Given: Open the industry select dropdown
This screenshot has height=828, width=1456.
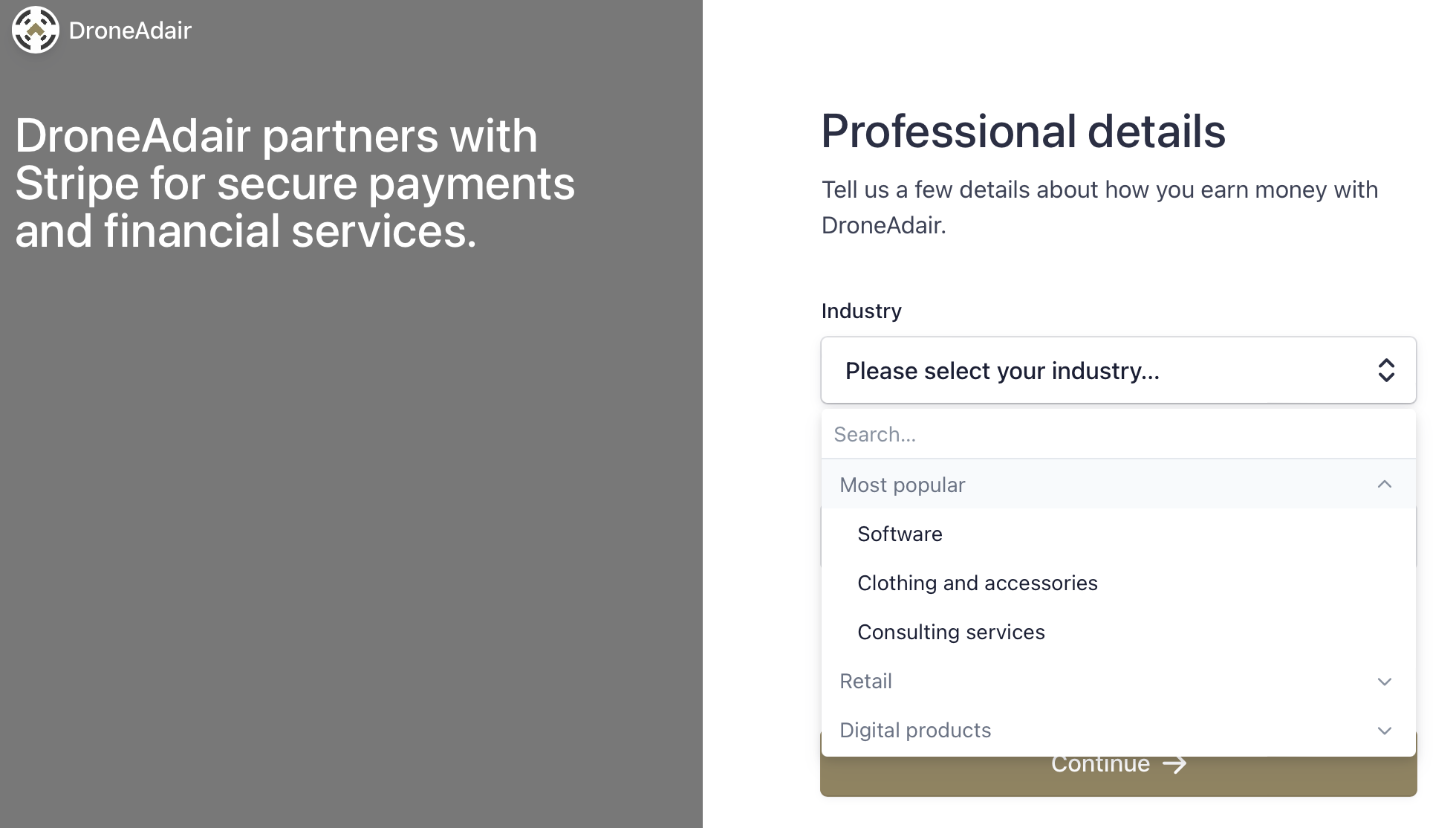Looking at the screenshot, I should click(x=1119, y=370).
